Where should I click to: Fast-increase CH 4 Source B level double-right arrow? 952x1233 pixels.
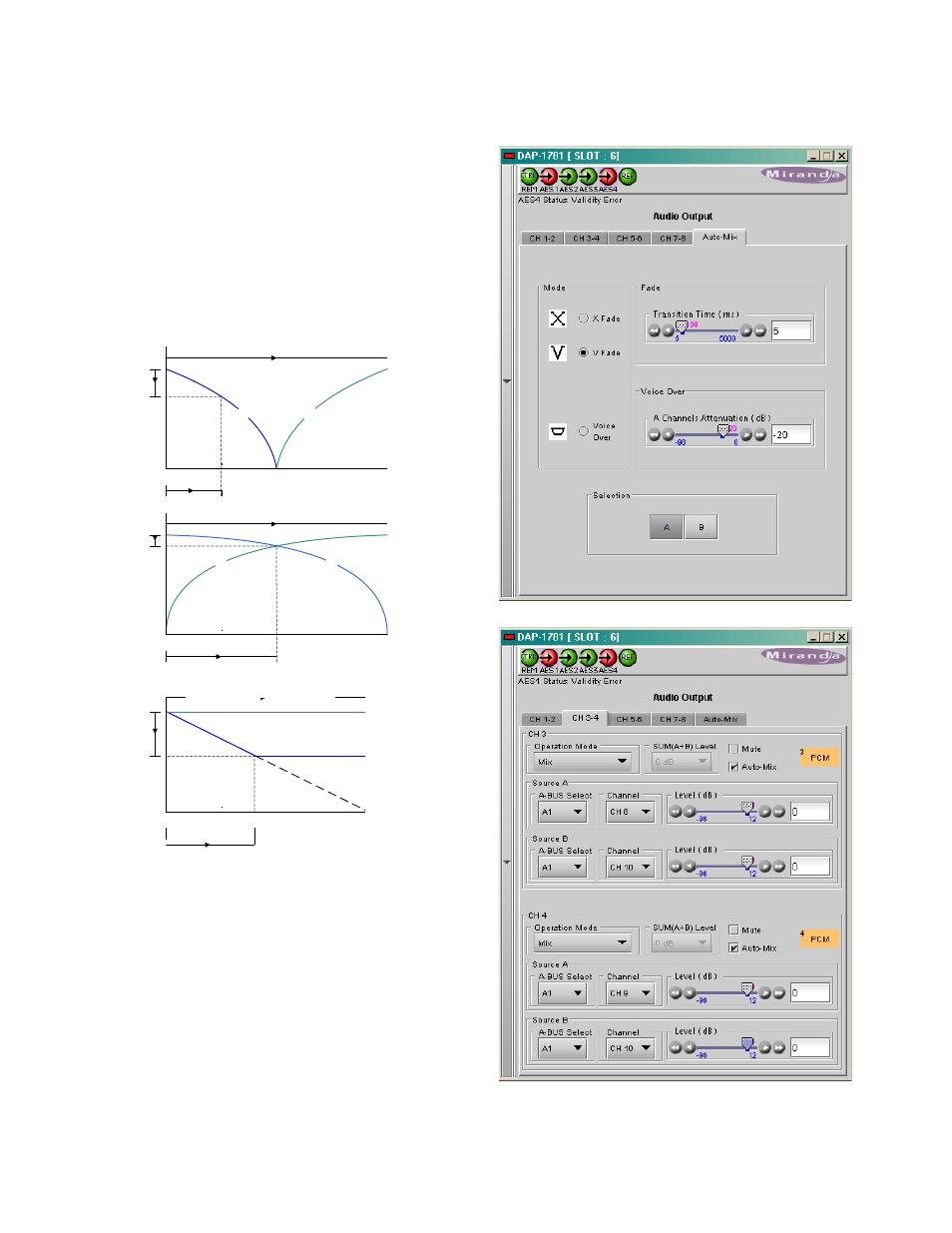[x=779, y=1048]
